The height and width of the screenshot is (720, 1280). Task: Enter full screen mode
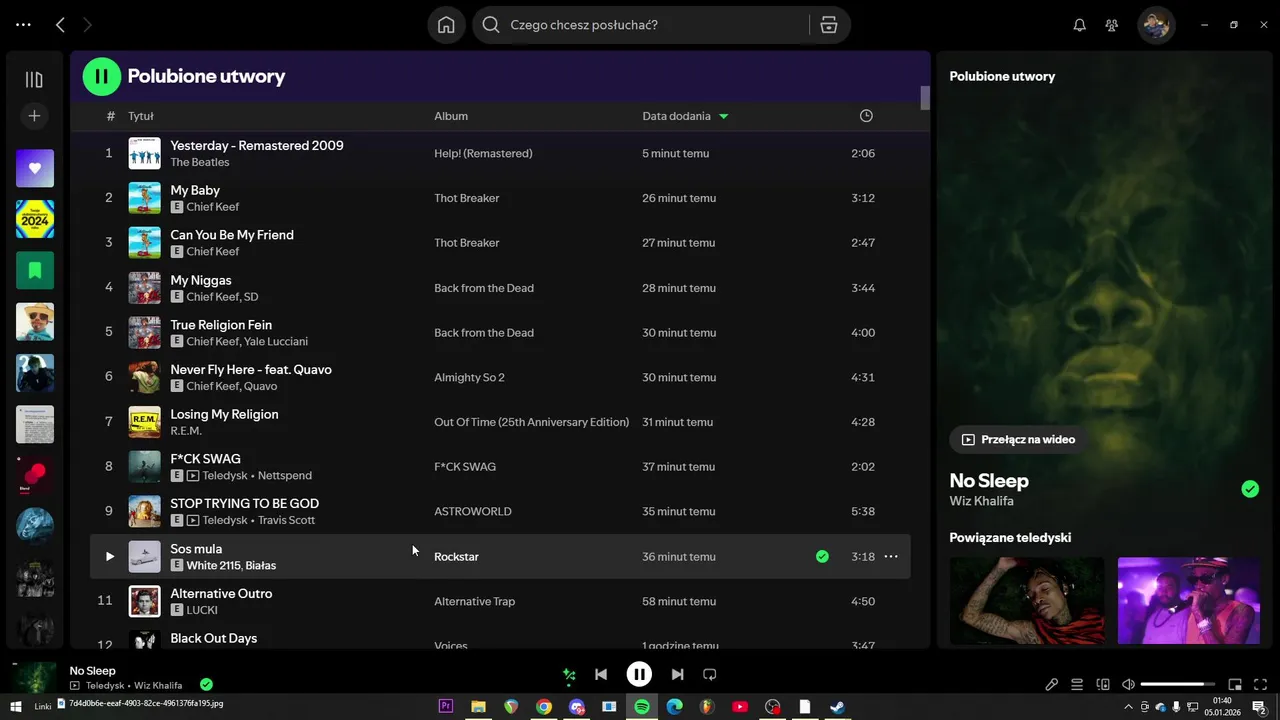(x=1260, y=685)
